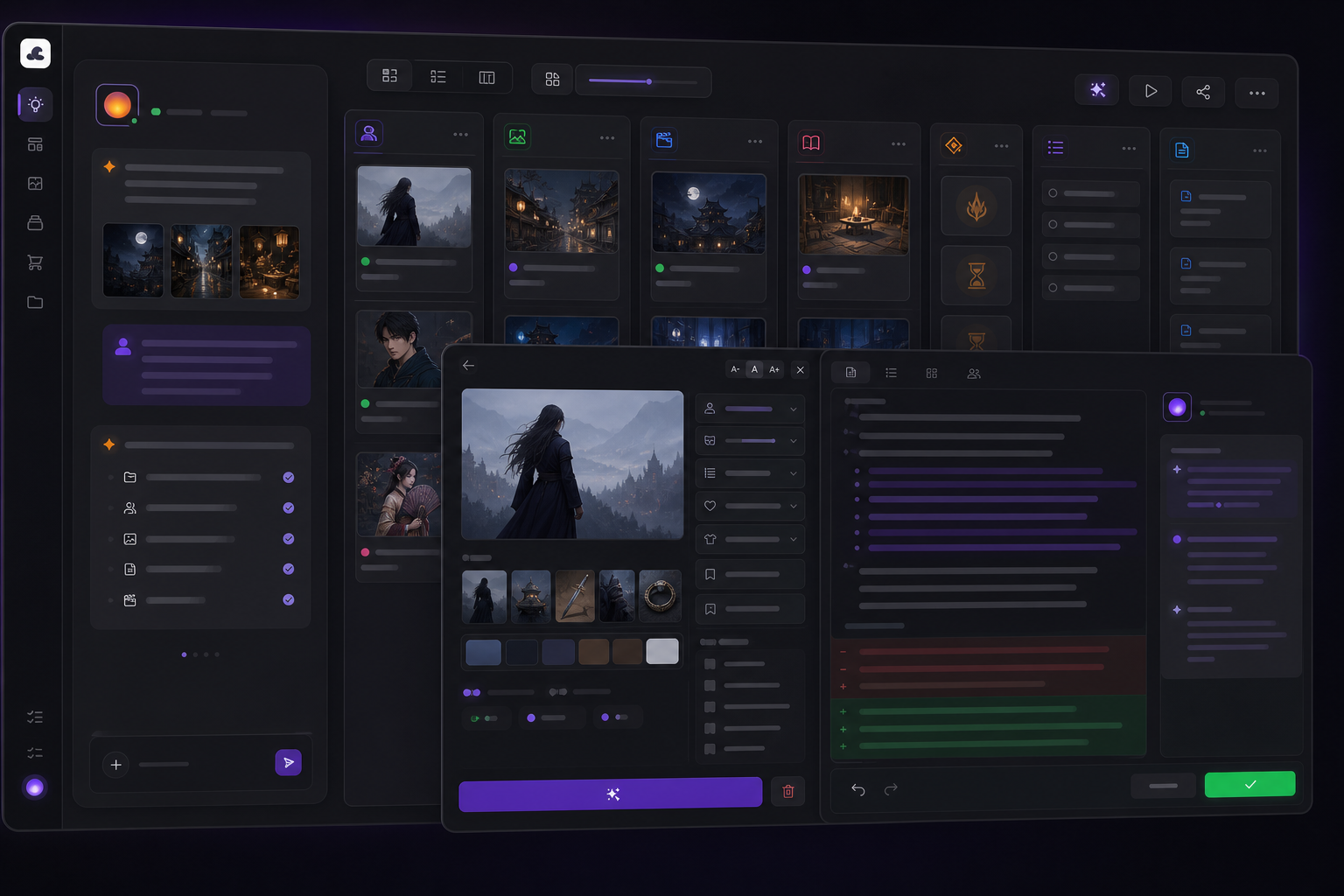Screen dimensions: 1344x896
Task: Click the send message arrow button
Action: (289, 762)
